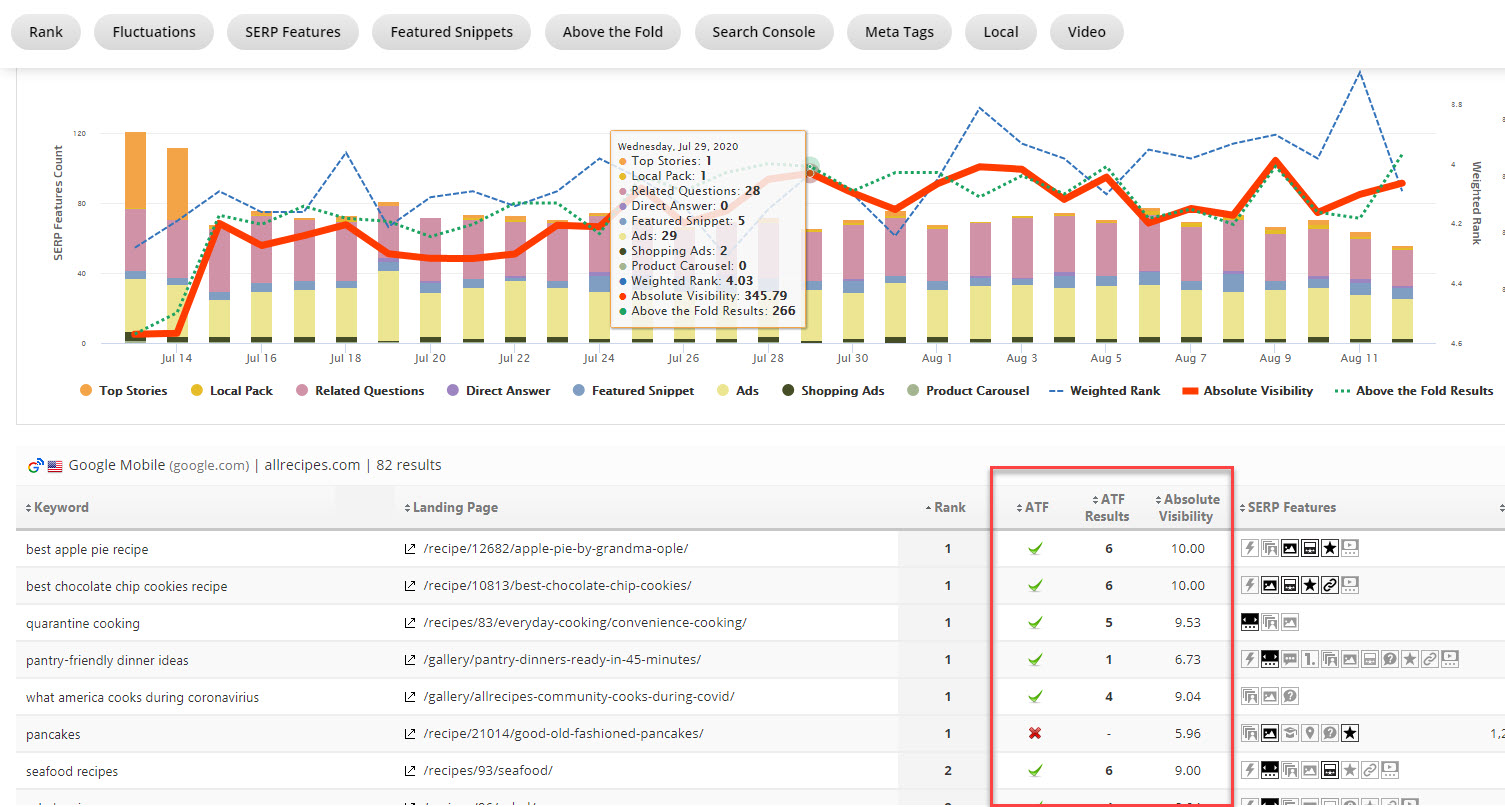The width and height of the screenshot is (1505, 807).
Task: Click the lightning bolt icon in seafood recipes row
Action: (1249, 770)
